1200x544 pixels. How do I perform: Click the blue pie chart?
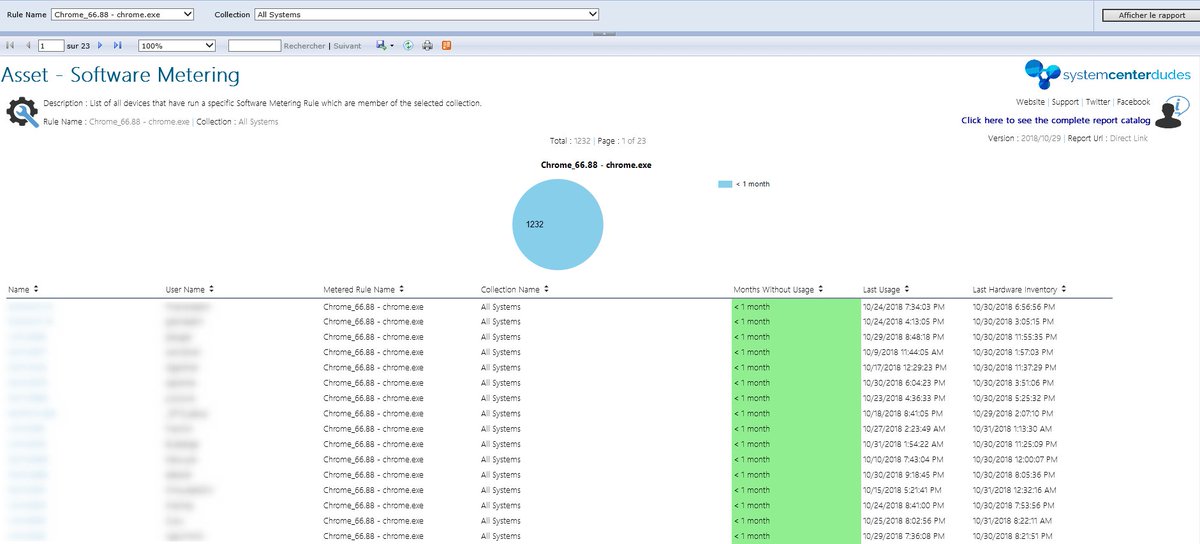coord(557,225)
